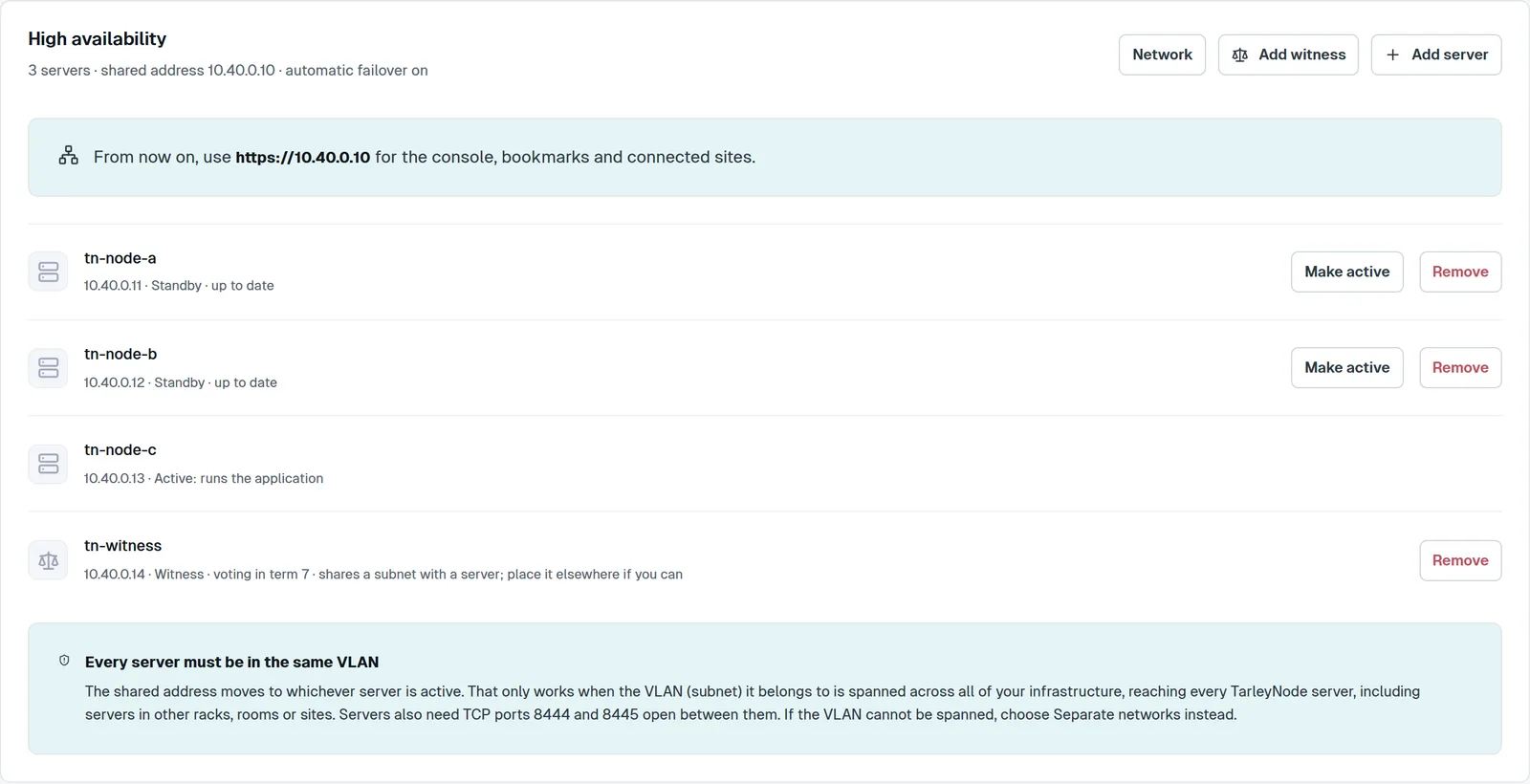Click the 'Every server must be in the same VLAN' title

click(x=232, y=662)
